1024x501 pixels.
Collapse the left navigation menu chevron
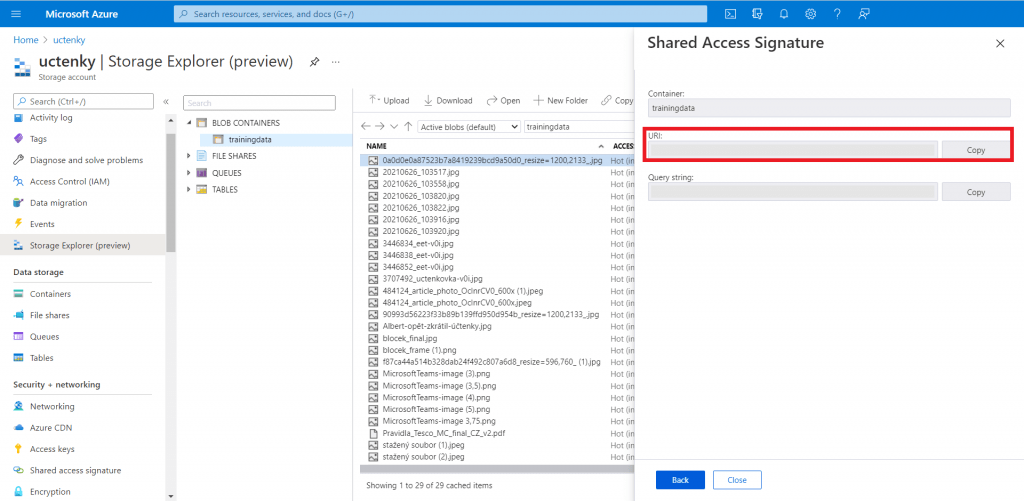coord(166,102)
